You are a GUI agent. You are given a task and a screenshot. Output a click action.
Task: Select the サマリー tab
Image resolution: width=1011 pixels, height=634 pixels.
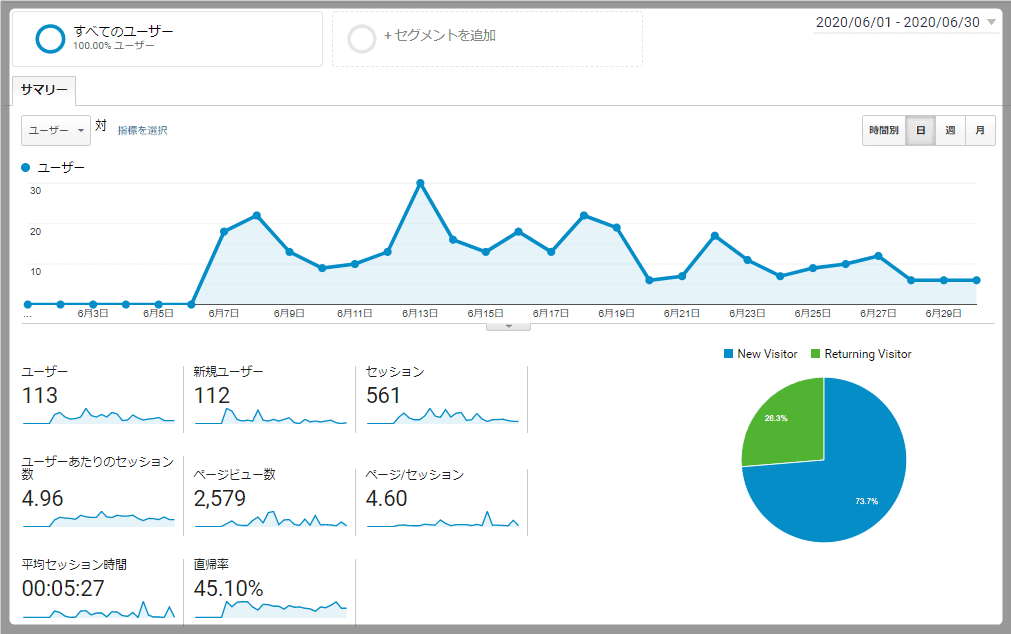44,90
